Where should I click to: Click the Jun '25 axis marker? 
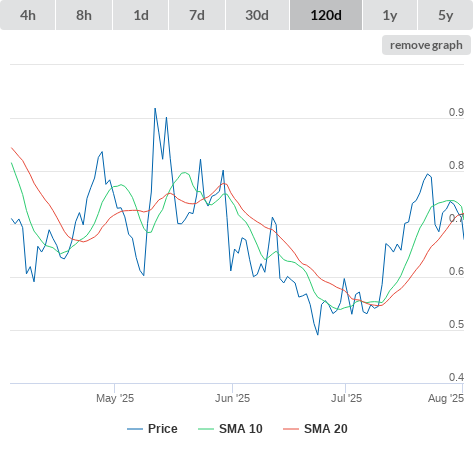click(x=232, y=398)
